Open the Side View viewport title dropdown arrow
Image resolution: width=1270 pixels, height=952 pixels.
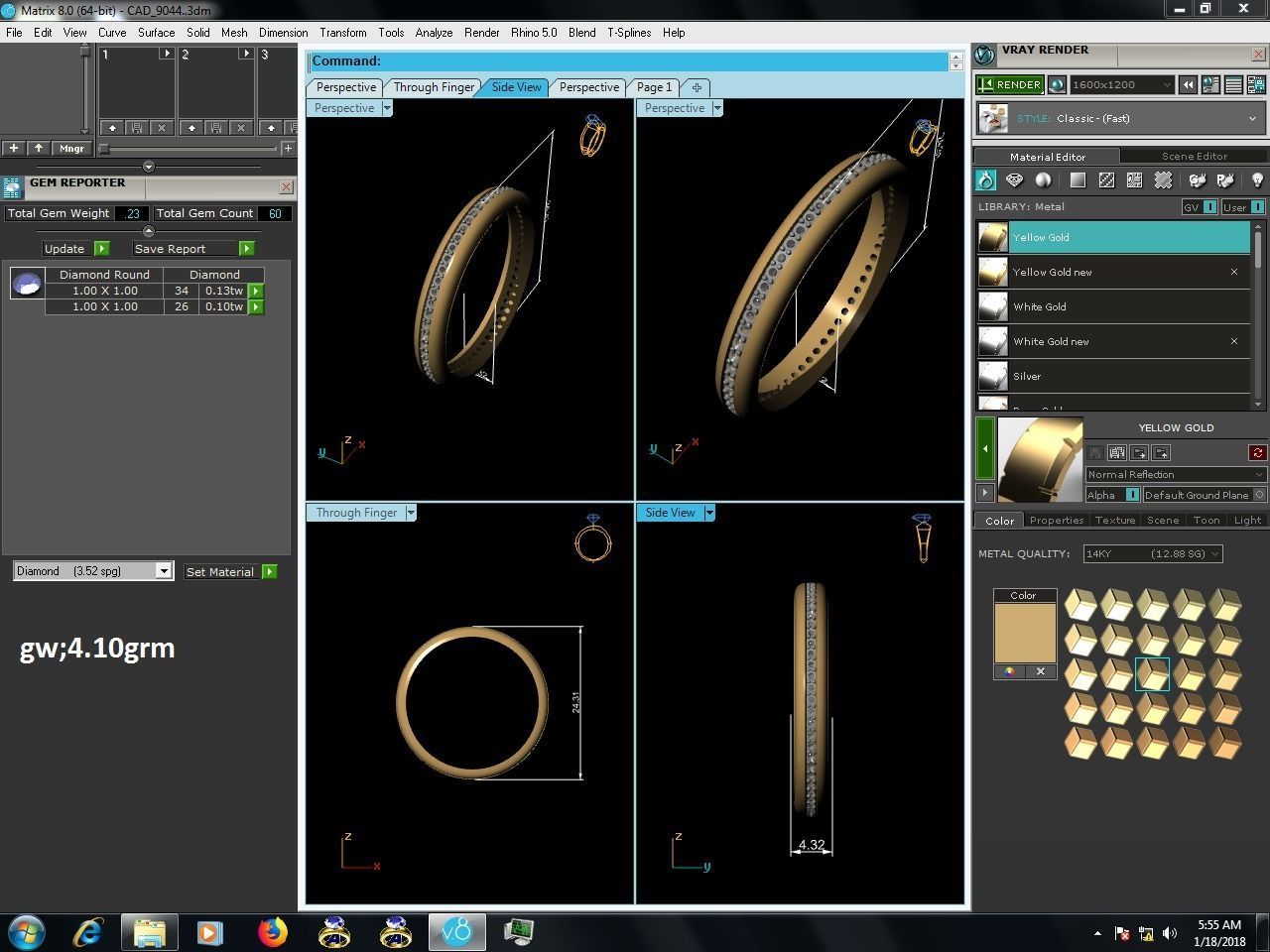pyautogui.click(x=708, y=513)
